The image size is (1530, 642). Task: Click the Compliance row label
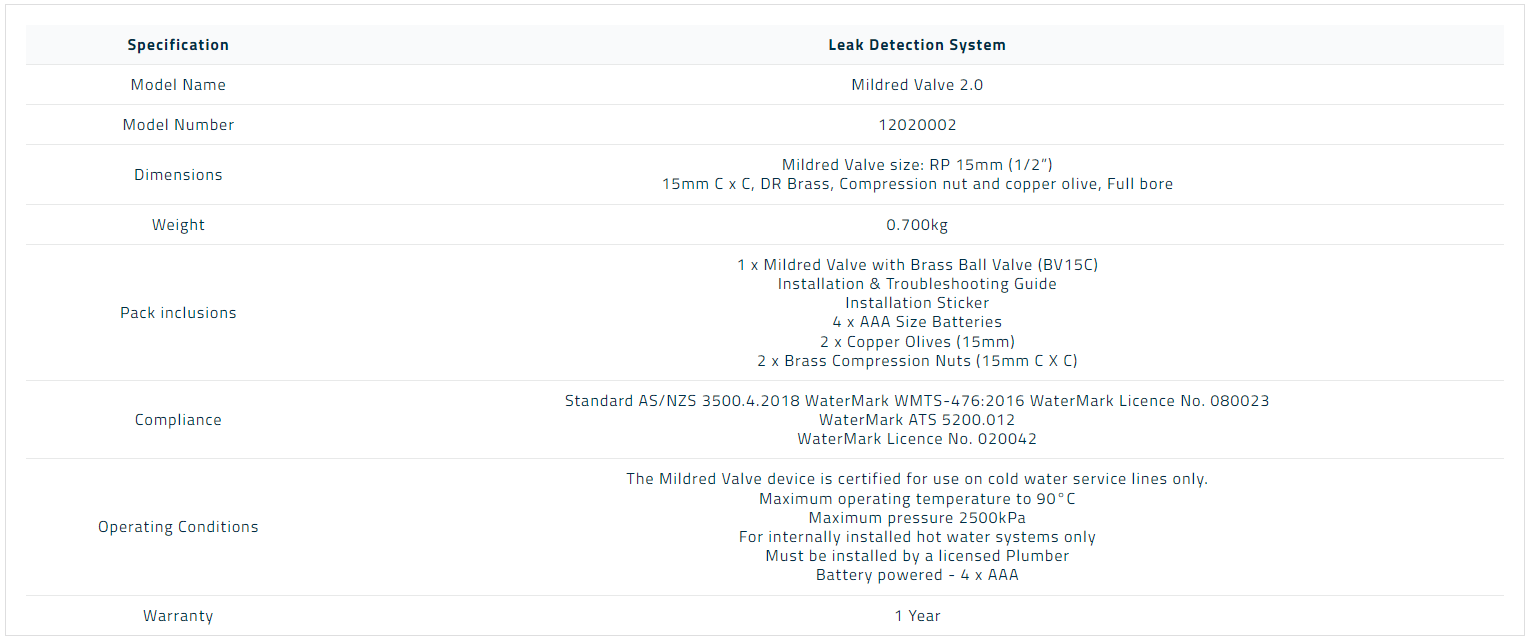pos(178,420)
